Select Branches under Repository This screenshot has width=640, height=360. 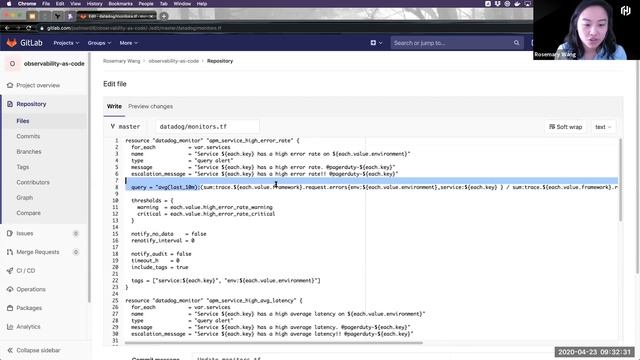pos(29,151)
